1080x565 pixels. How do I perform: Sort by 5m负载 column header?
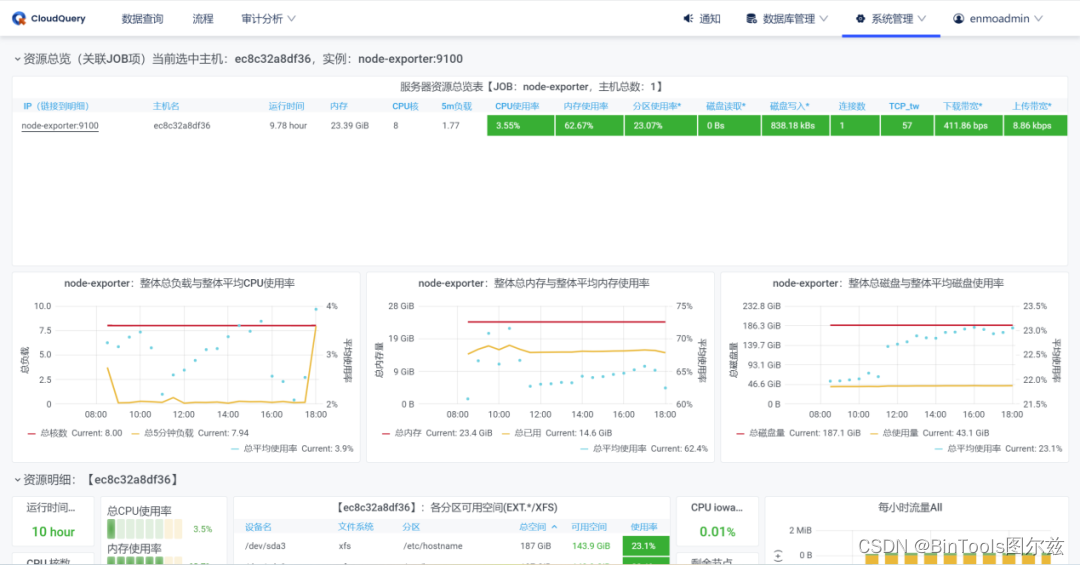(x=457, y=106)
